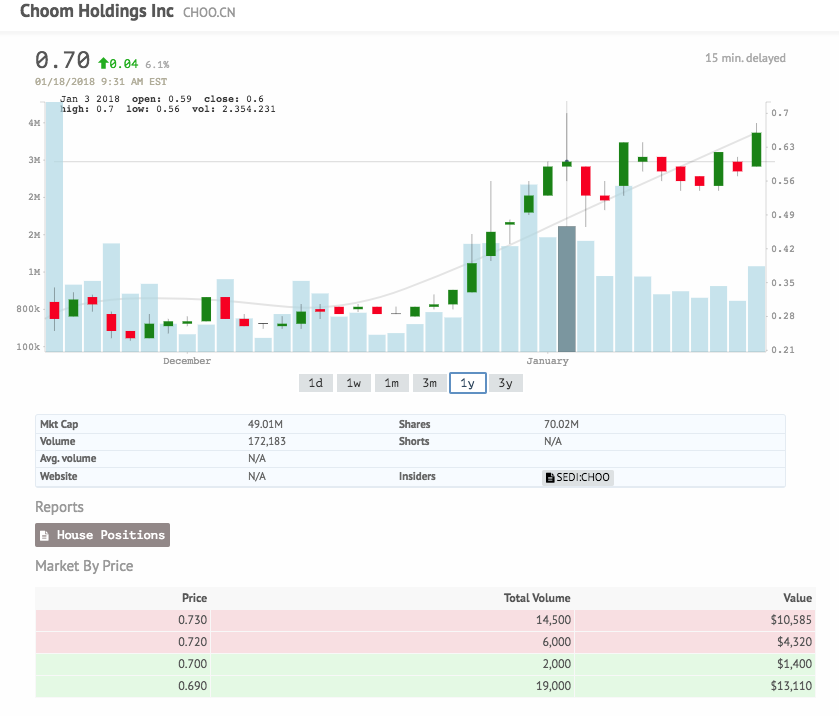Click the 0.690 bid price row
The width and height of the screenshot is (839, 716).
(x=423, y=686)
